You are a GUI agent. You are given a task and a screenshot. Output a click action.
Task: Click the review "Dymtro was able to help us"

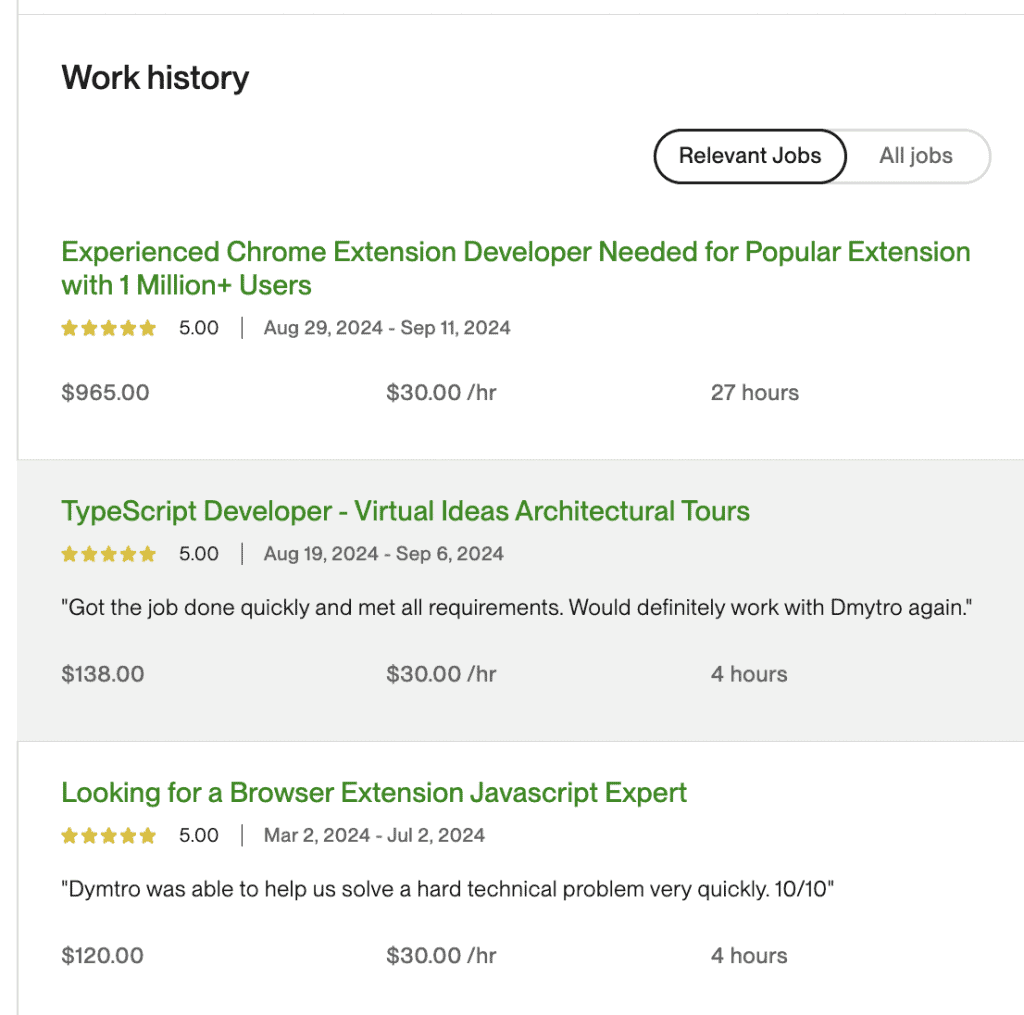448,889
